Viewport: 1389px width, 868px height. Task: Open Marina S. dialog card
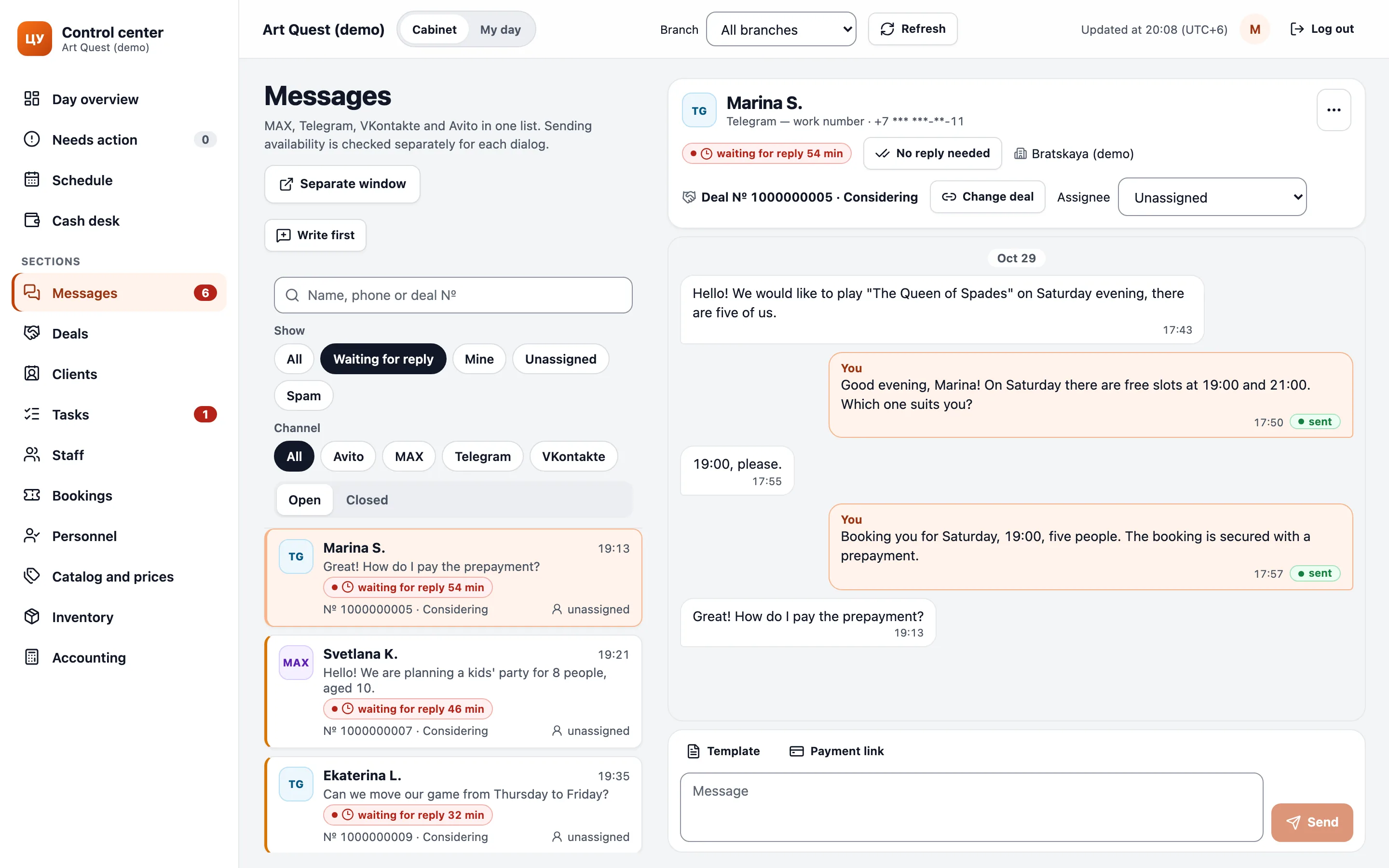[x=453, y=578]
